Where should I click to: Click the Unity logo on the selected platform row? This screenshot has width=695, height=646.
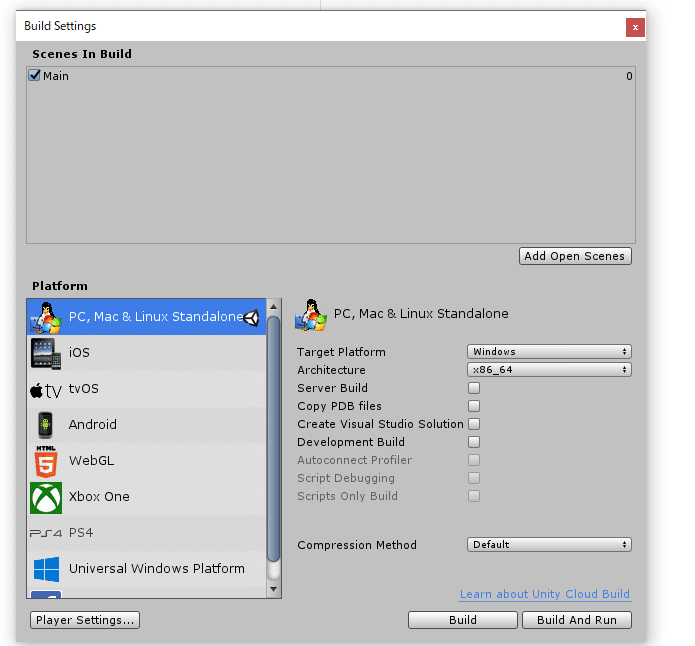coord(251,317)
